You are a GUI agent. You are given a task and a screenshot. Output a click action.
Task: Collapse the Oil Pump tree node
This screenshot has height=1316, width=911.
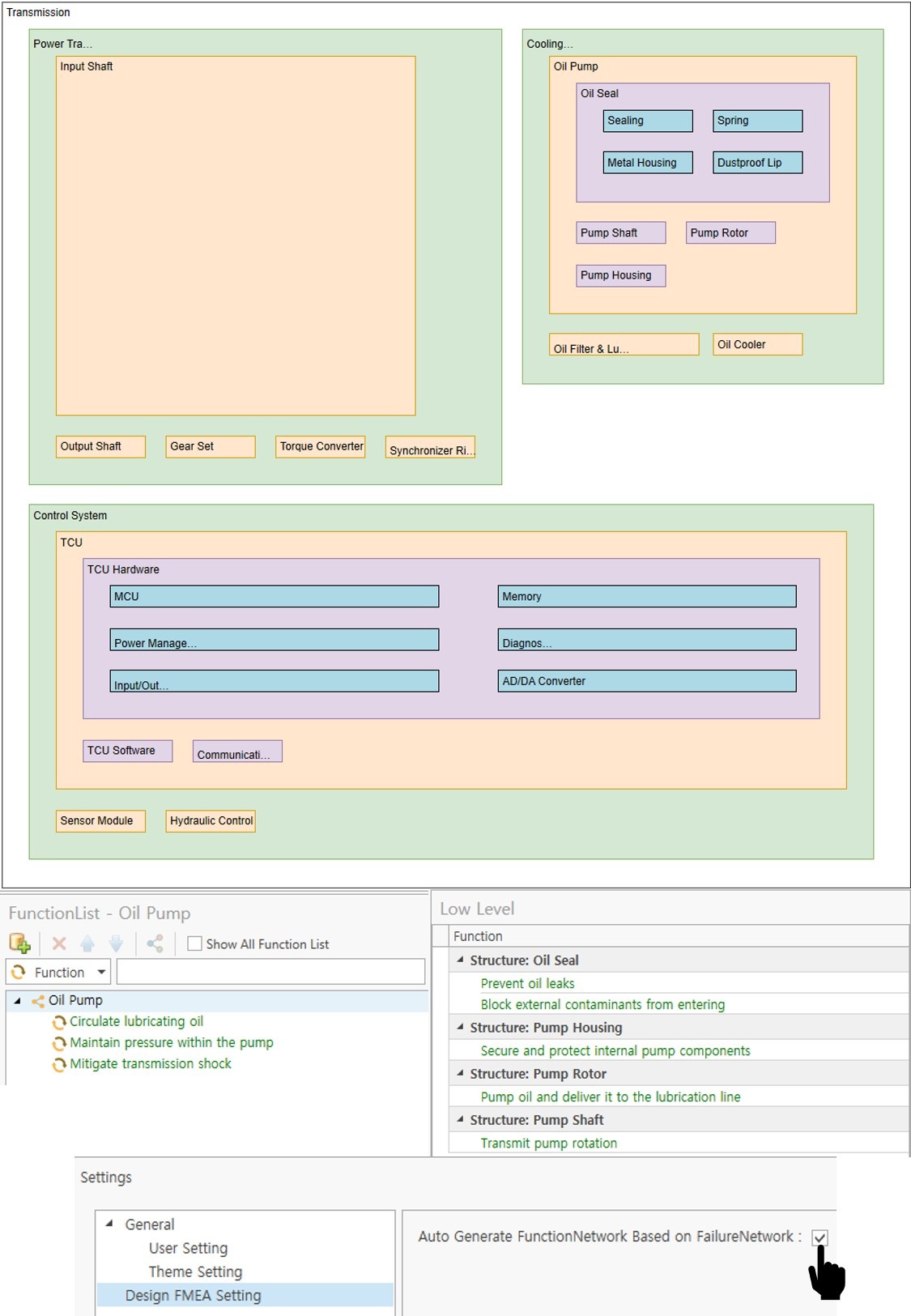coord(17,1001)
